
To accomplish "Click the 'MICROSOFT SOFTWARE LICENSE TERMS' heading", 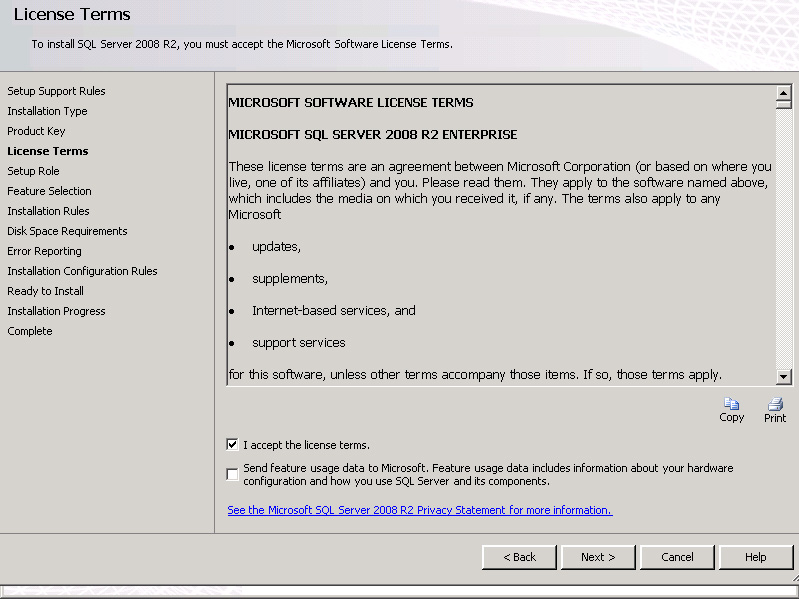I will click(x=351, y=103).
